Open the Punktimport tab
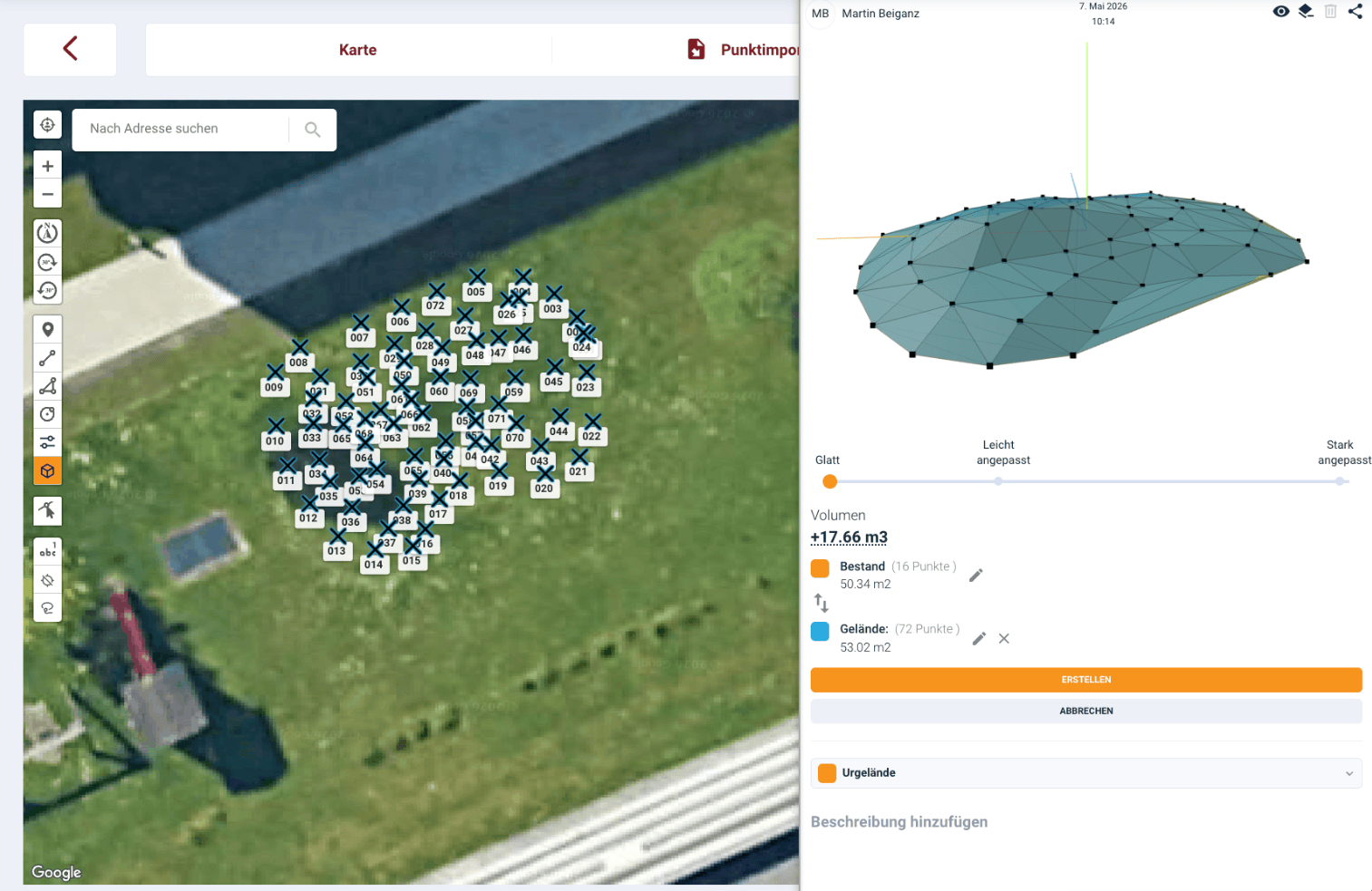The image size is (1372, 891). pyautogui.click(x=759, y=50)
